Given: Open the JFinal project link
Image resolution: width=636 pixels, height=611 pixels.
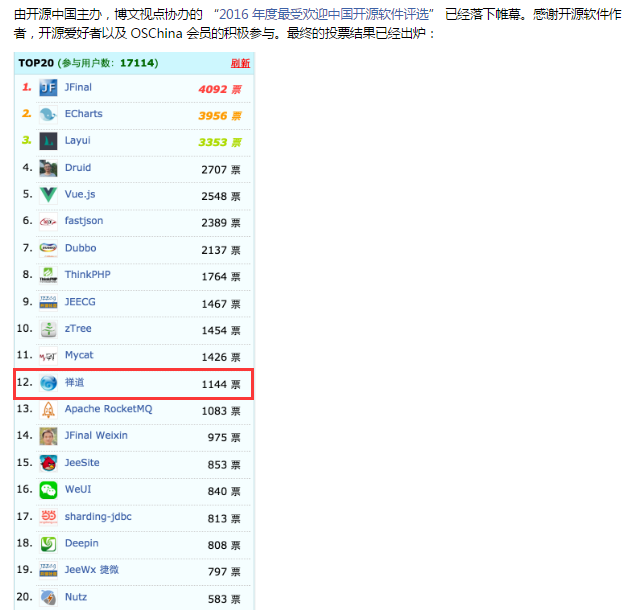Looking at the screenshot, I should coord(78,87).
